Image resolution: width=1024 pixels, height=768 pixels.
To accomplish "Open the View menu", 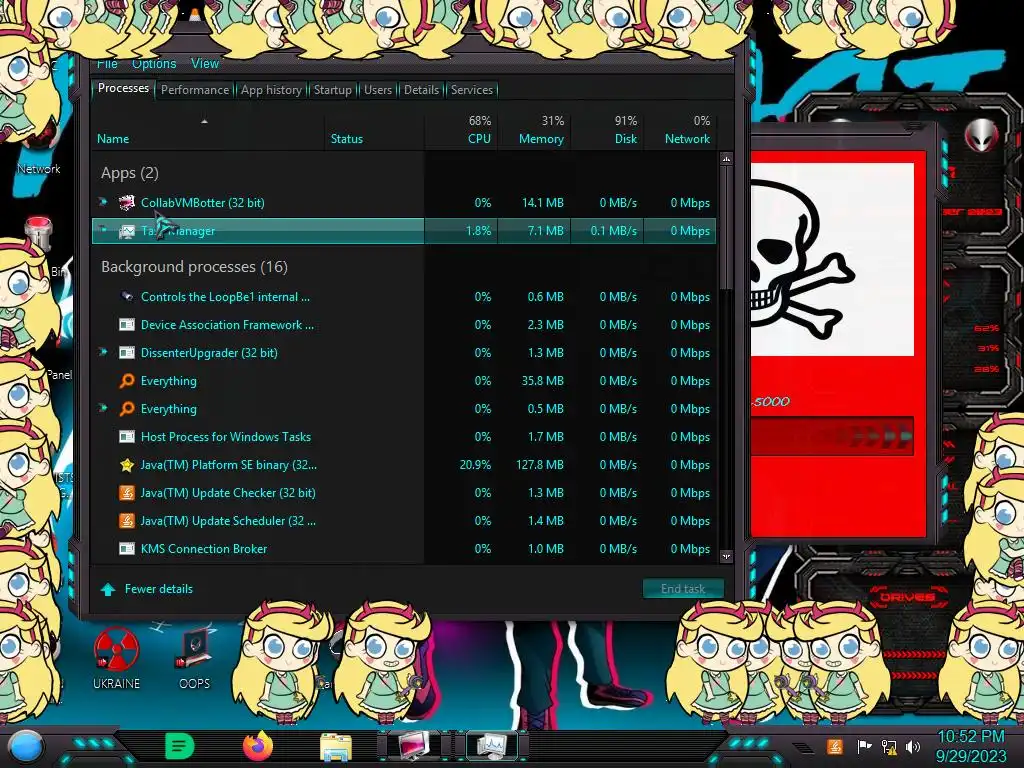I will (205, 63).
